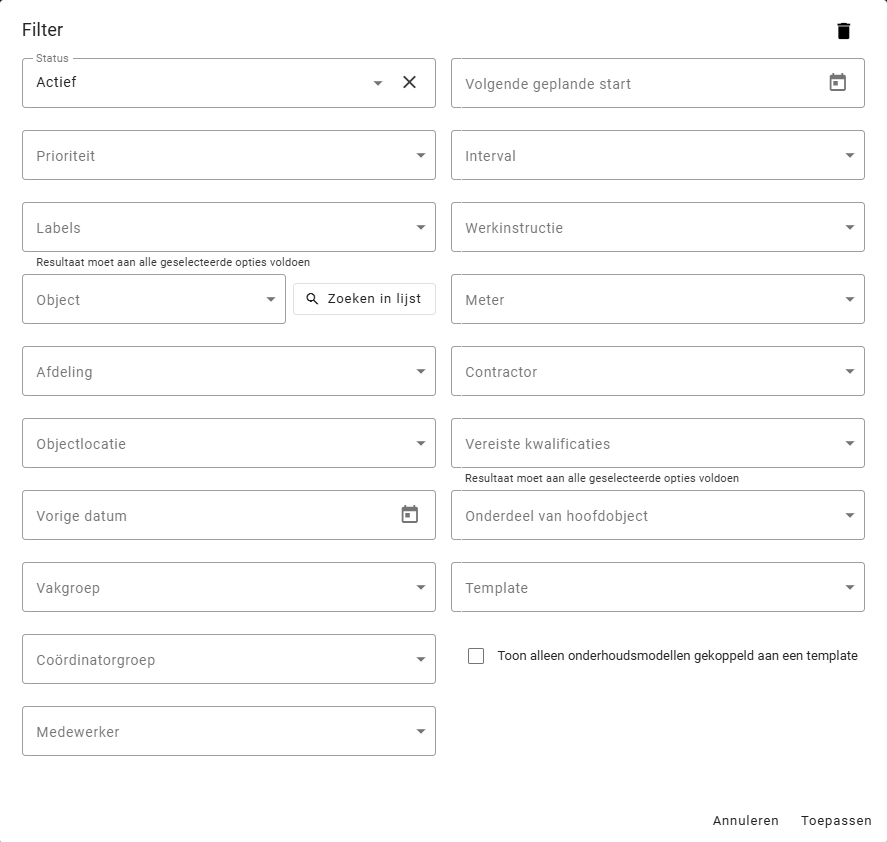The image size is (887, 842).
Task: Click inside the Vorige datum field
Action: pyautogui.click(x=200, y=516)
